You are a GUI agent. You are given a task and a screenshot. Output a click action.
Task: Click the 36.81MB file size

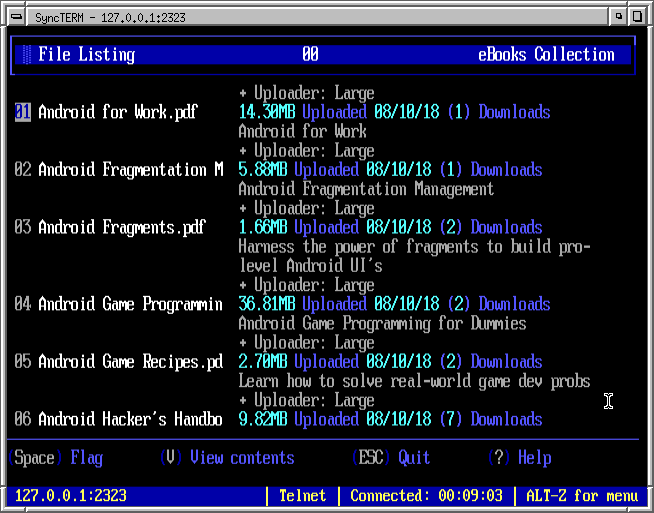point(267,304)
